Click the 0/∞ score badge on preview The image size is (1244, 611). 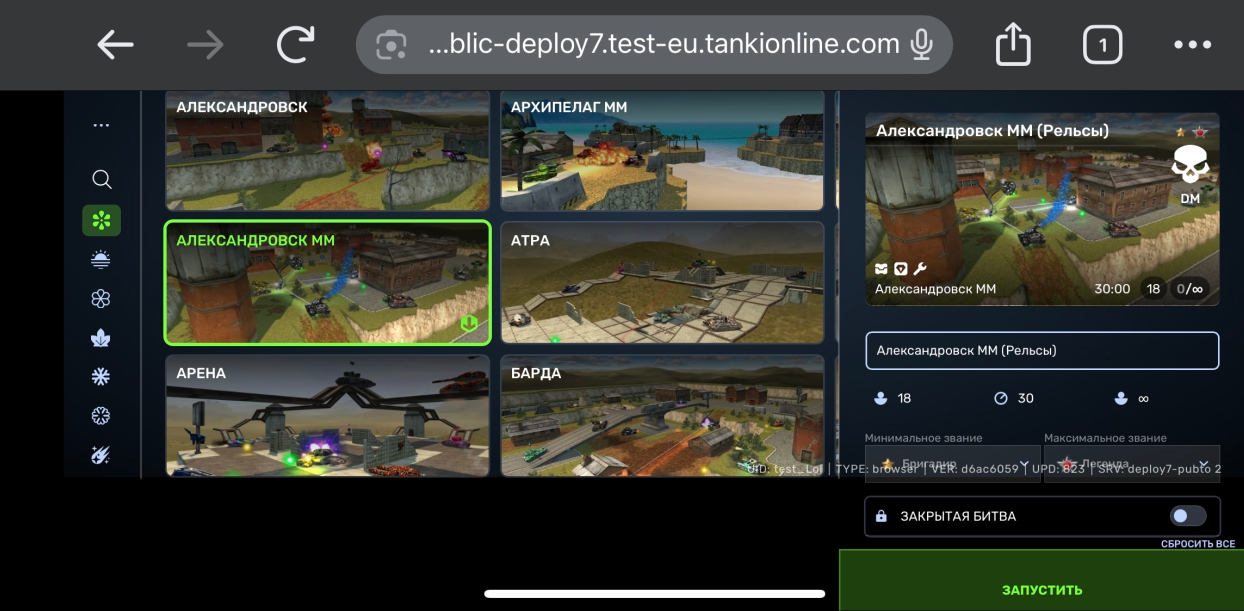[1190, 289]
